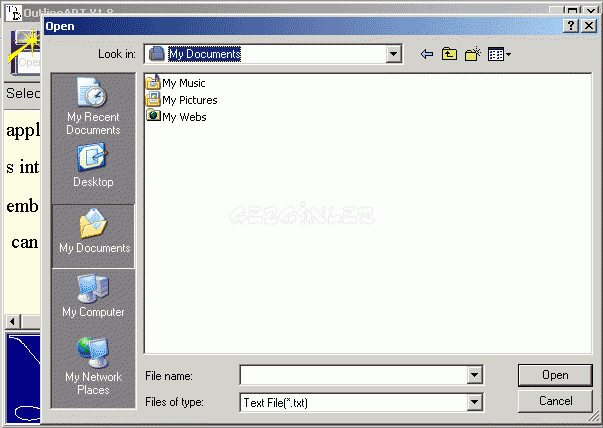Select the My Pictures folder
This screenshot has width=603, height=428.
(x=188, y=100)
